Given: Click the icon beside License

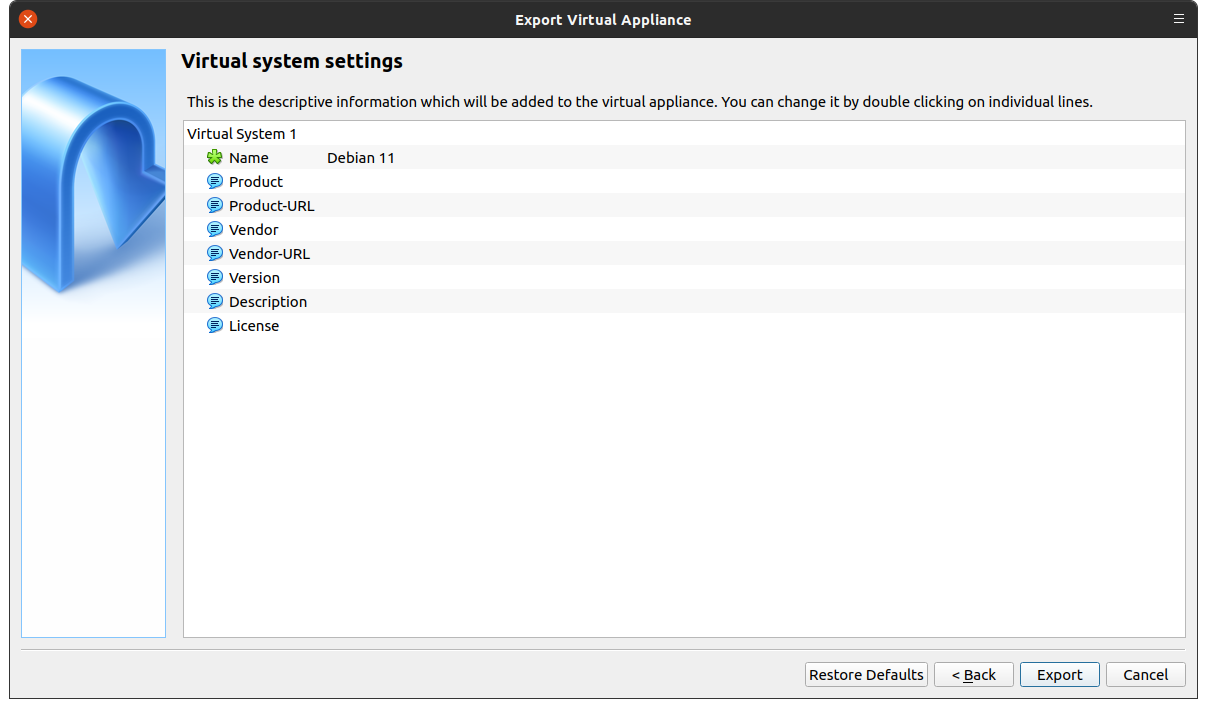Looking at the screenshot, I should click(x=214, y=325).
